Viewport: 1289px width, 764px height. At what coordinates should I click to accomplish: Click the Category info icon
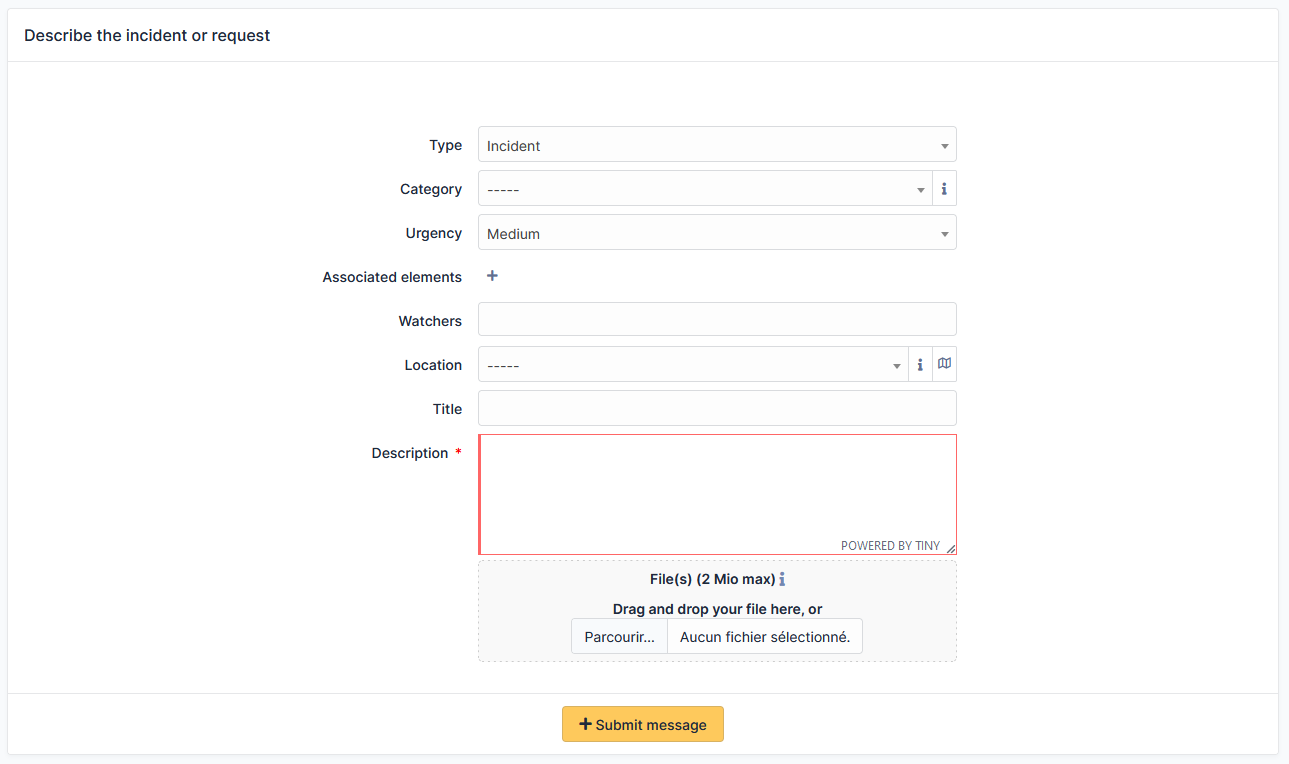tap(944, 188)
